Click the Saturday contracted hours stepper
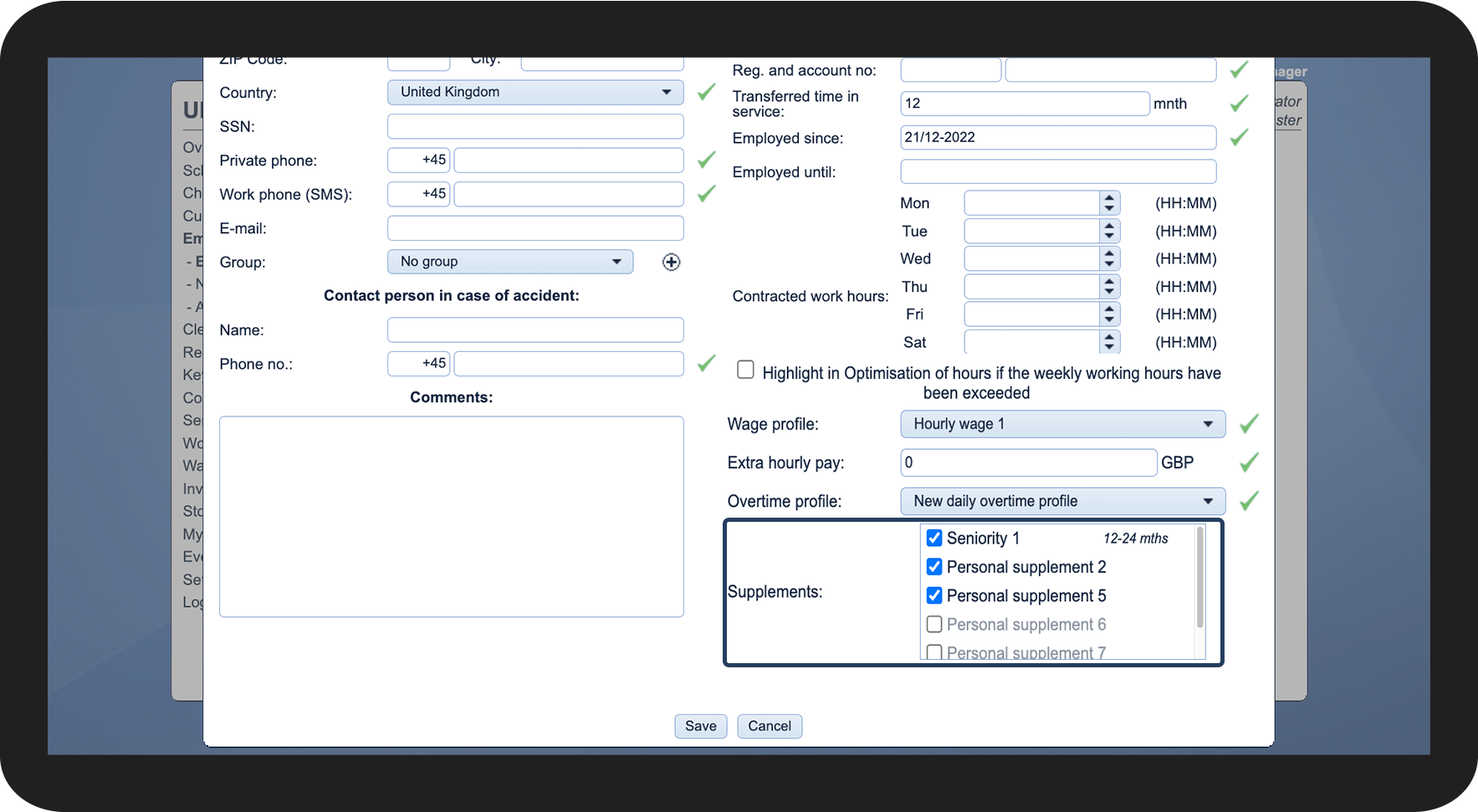Image resolution: width=1478 pixels, height=812 pixels. point(1109,342)
